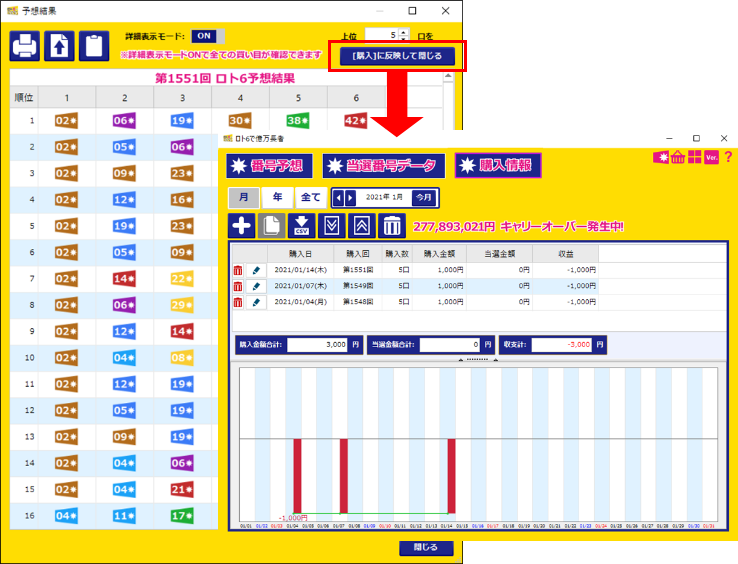738x564 pixels.
Task: Click the CSV download icon
Action: click(302, 226)
